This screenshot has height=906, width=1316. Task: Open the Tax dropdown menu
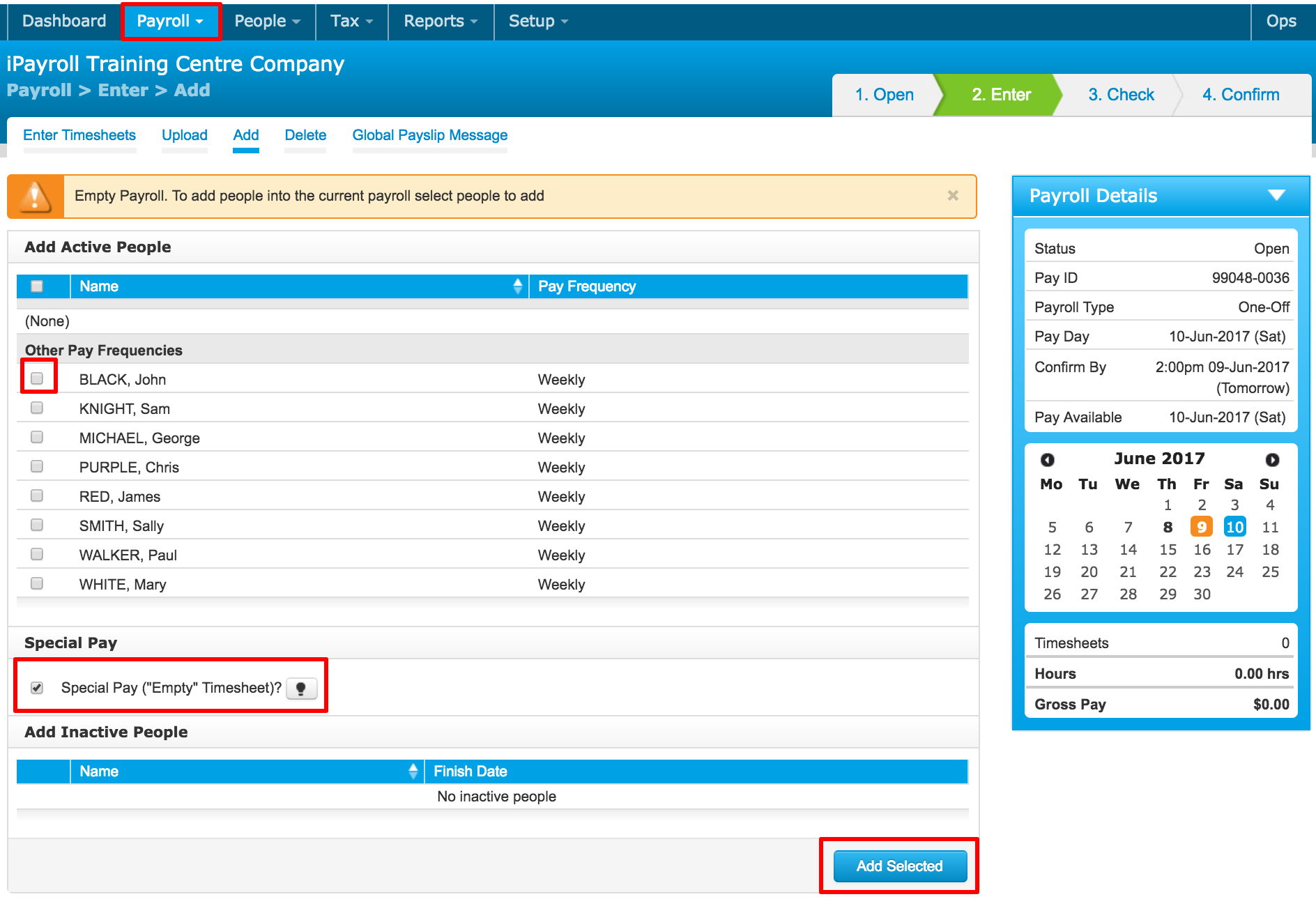tap(352, 21)
